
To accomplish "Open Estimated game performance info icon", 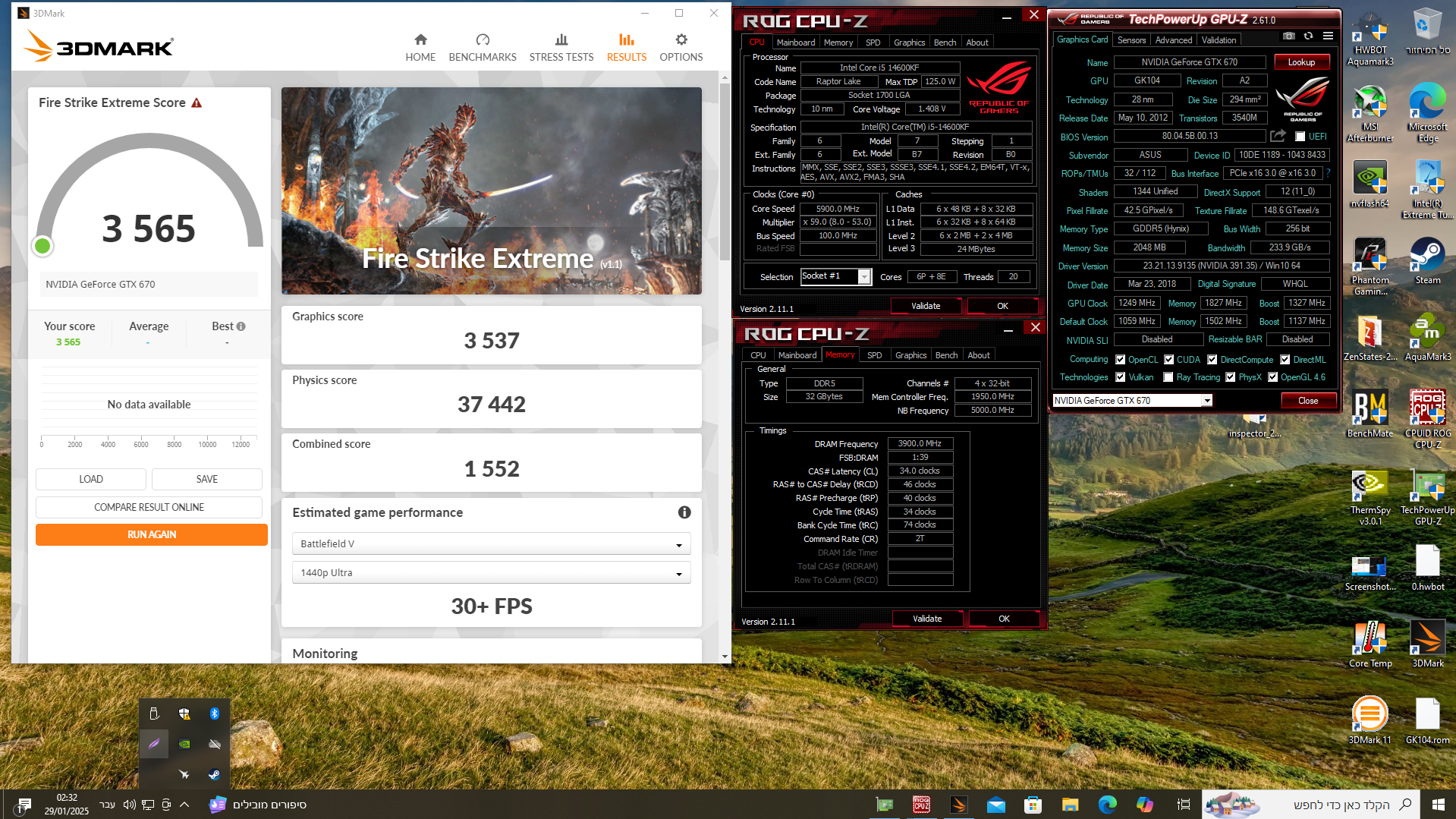I will [x=684, y=512].
